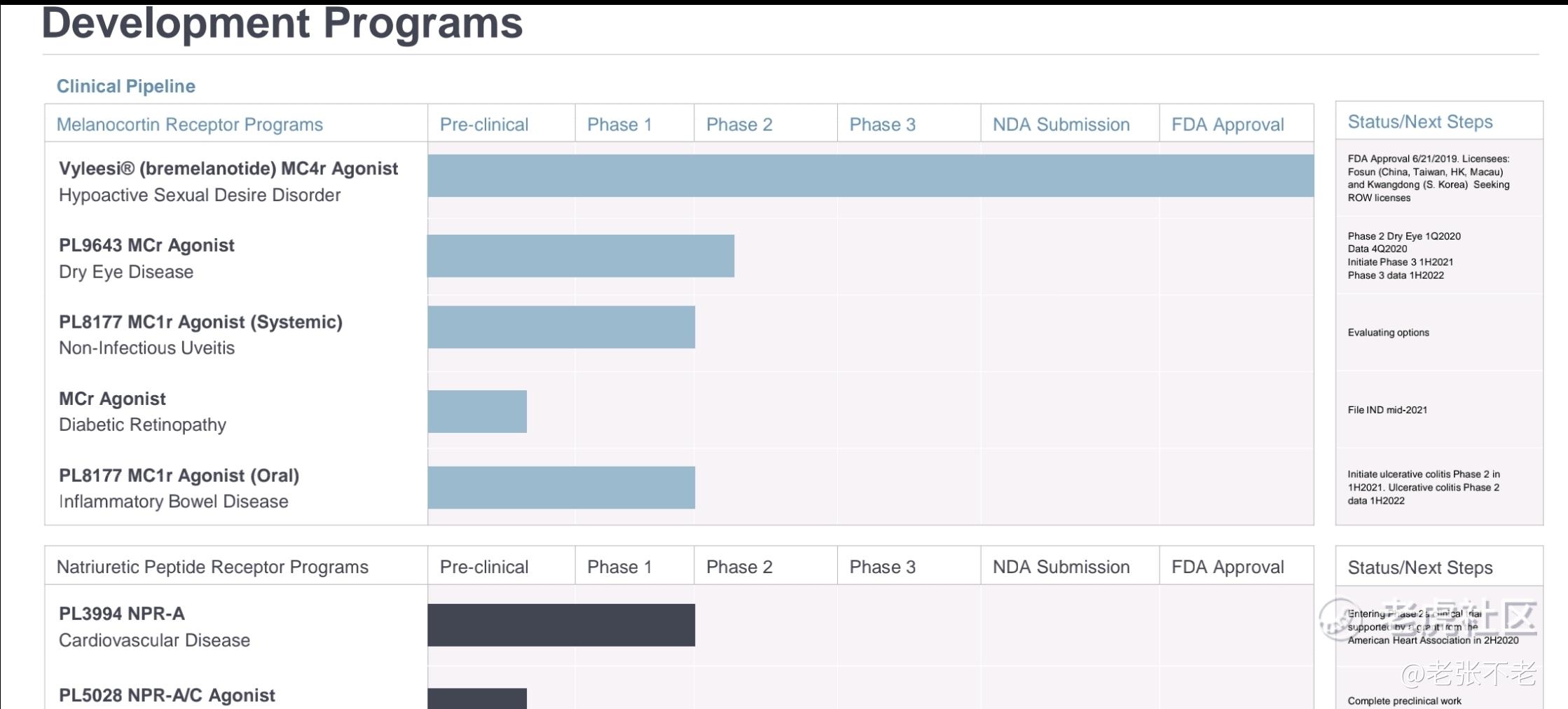Click the Vyleesi bremelanotide progress bar

click(x=871, y=176)
